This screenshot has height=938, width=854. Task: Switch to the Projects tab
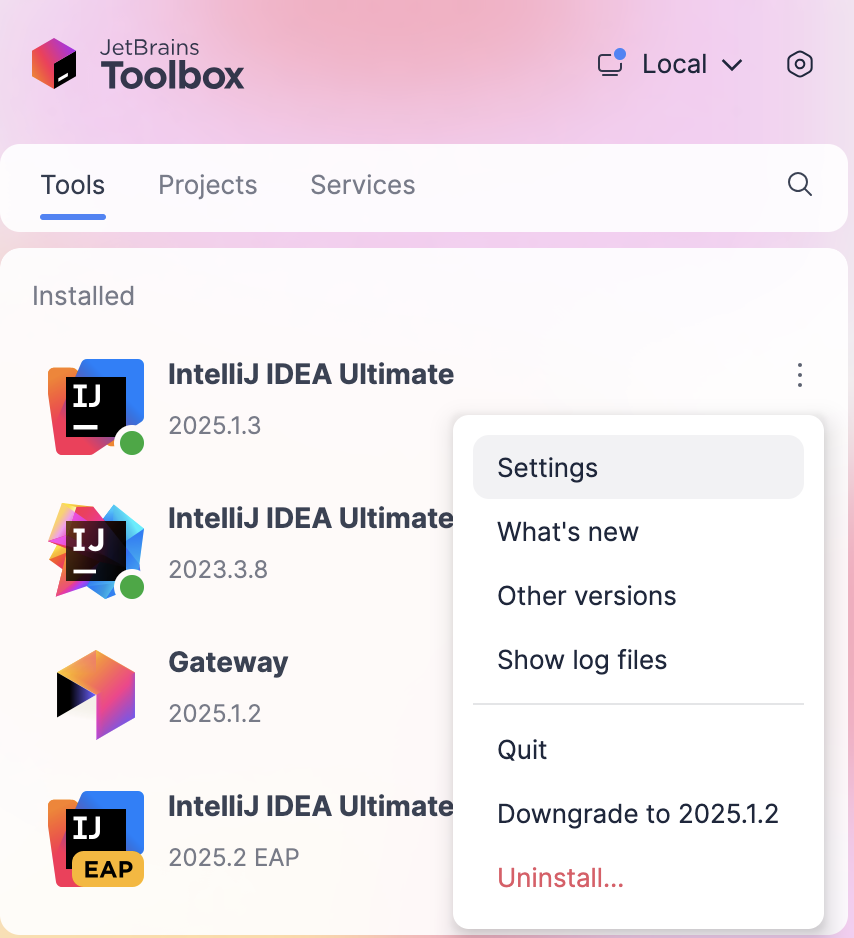pos(207,185)
